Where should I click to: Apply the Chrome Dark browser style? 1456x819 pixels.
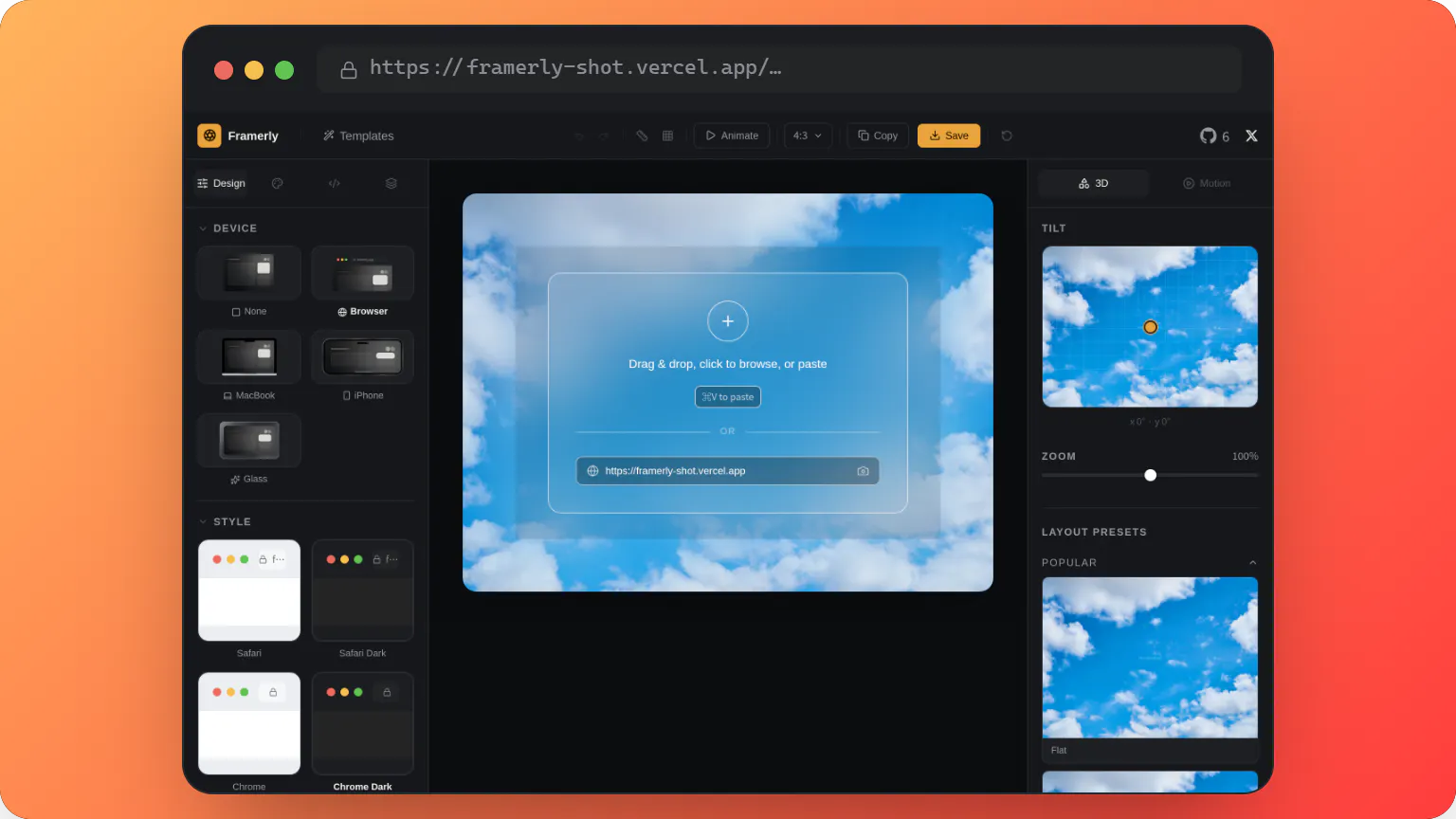[x=363, y=732]
